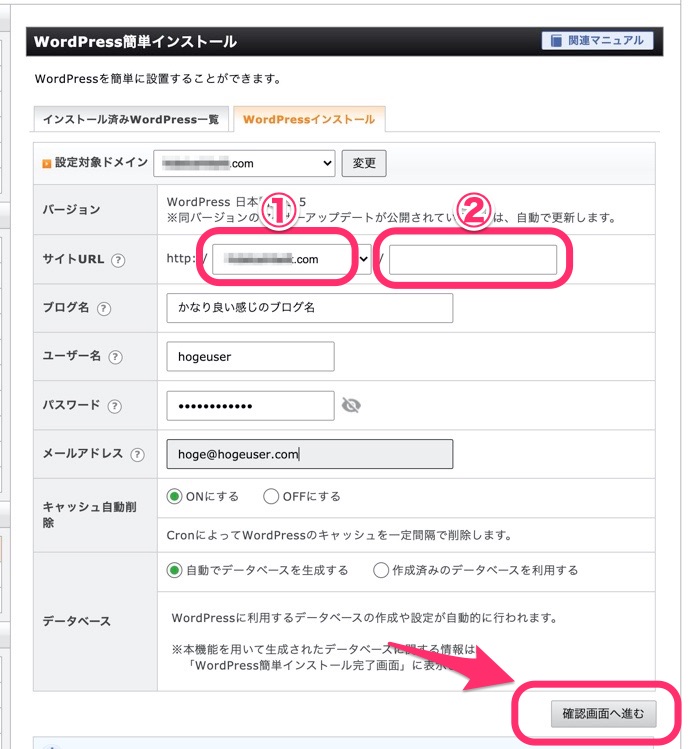Click the orange icon beside 設定対象ドメイン
Viewport: 700px width, 749px height.
46,164
